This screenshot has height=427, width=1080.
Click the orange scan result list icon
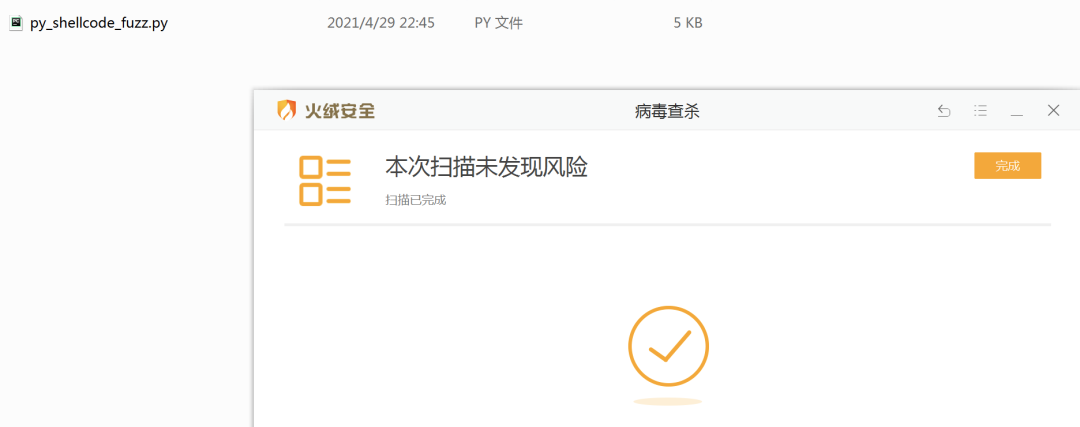(325, 180)
